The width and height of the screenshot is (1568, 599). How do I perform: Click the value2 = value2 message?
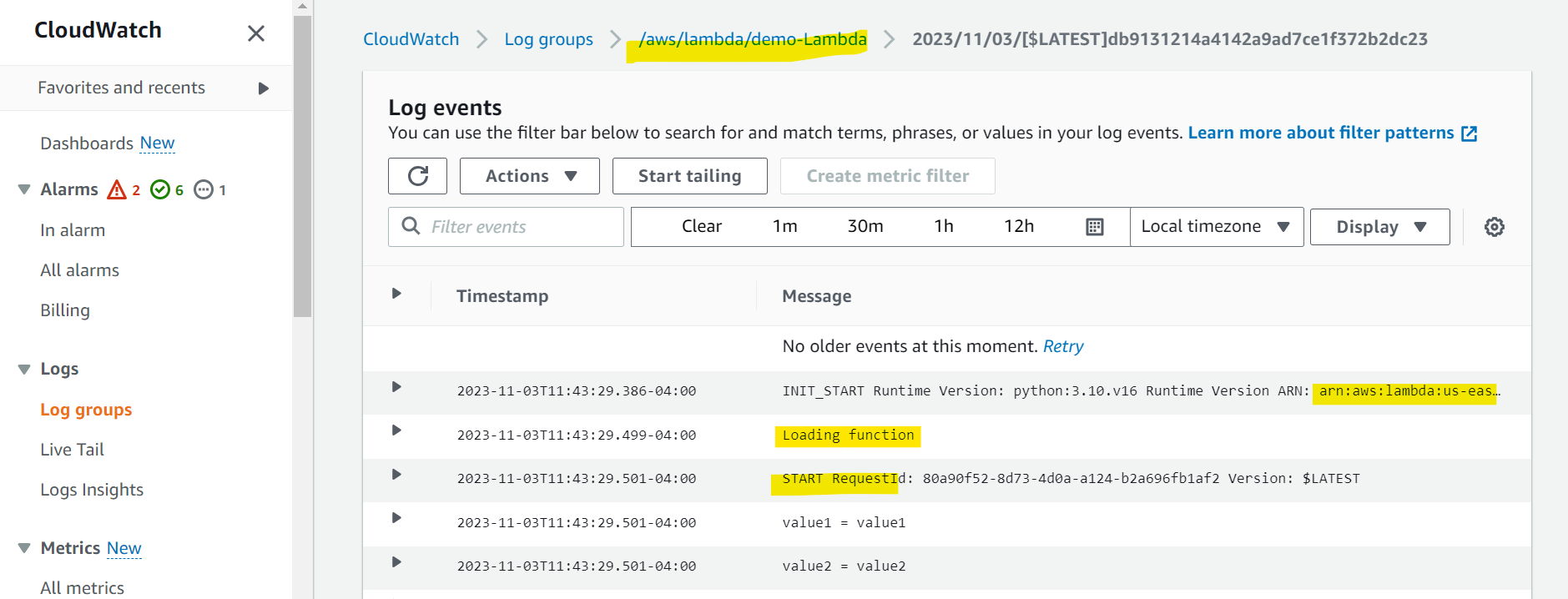pos(844,566)
